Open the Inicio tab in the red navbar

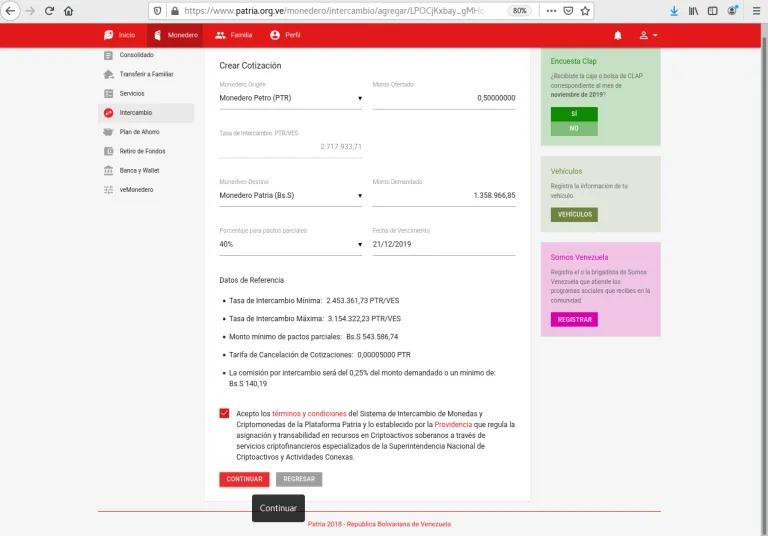click(120, 35)
